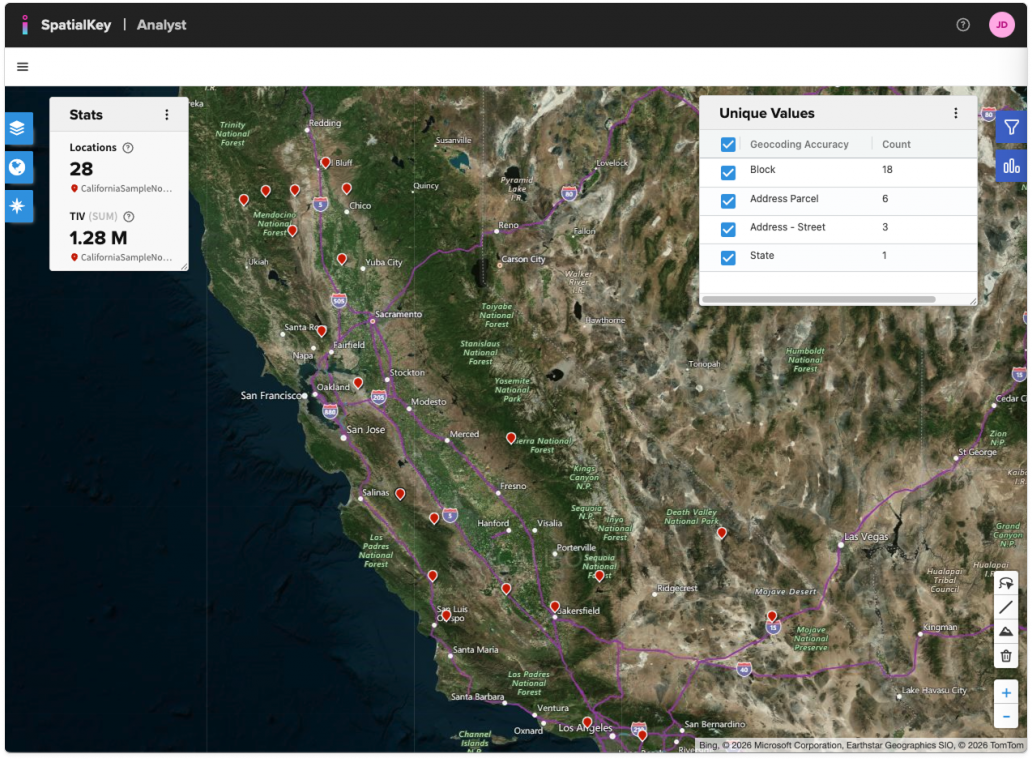Open the Stats panel options menu
The width and height of the screenshot is (1032, 760).
(x=167, y=115)
